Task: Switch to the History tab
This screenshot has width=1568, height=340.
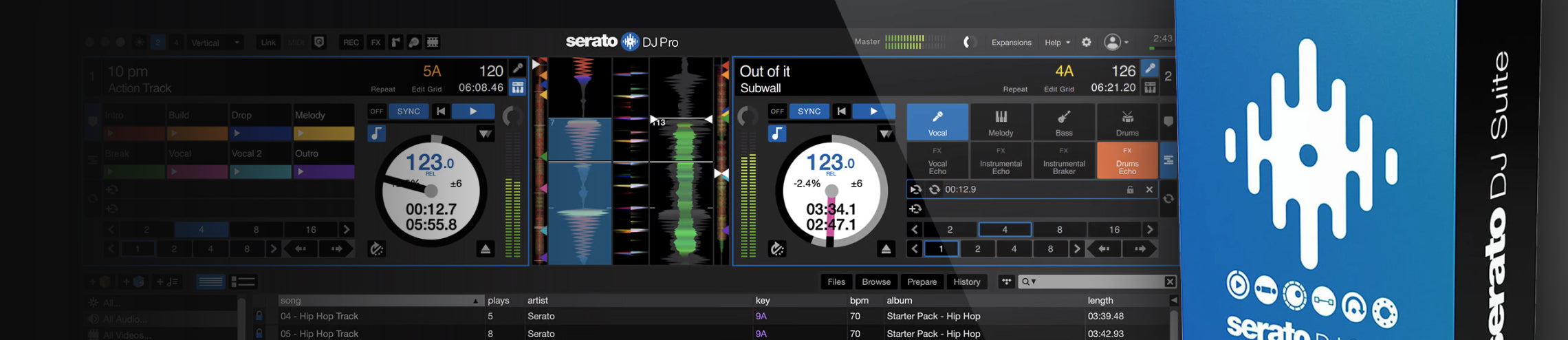Action: point(967,281)
